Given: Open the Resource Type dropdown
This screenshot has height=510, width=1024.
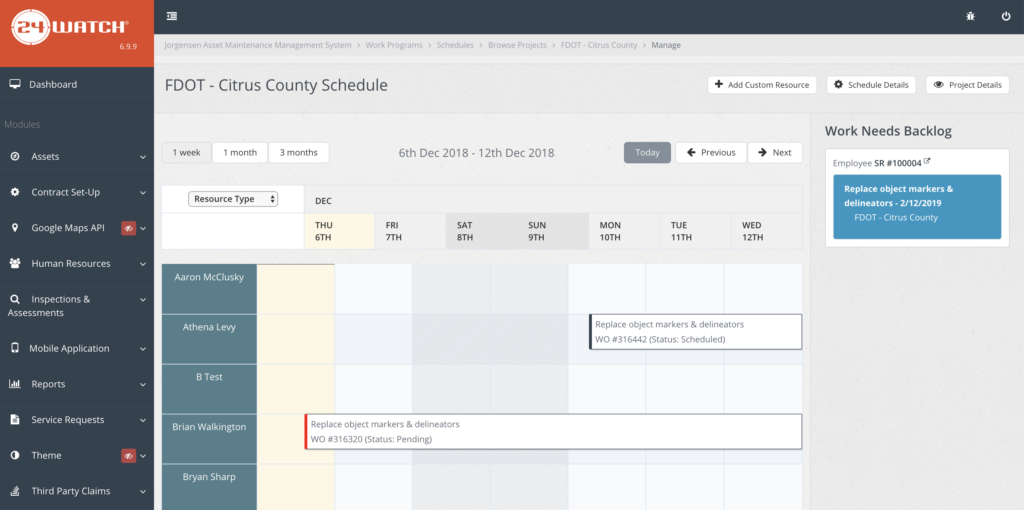Looking at the screenshot, I should tap(233, 199).
